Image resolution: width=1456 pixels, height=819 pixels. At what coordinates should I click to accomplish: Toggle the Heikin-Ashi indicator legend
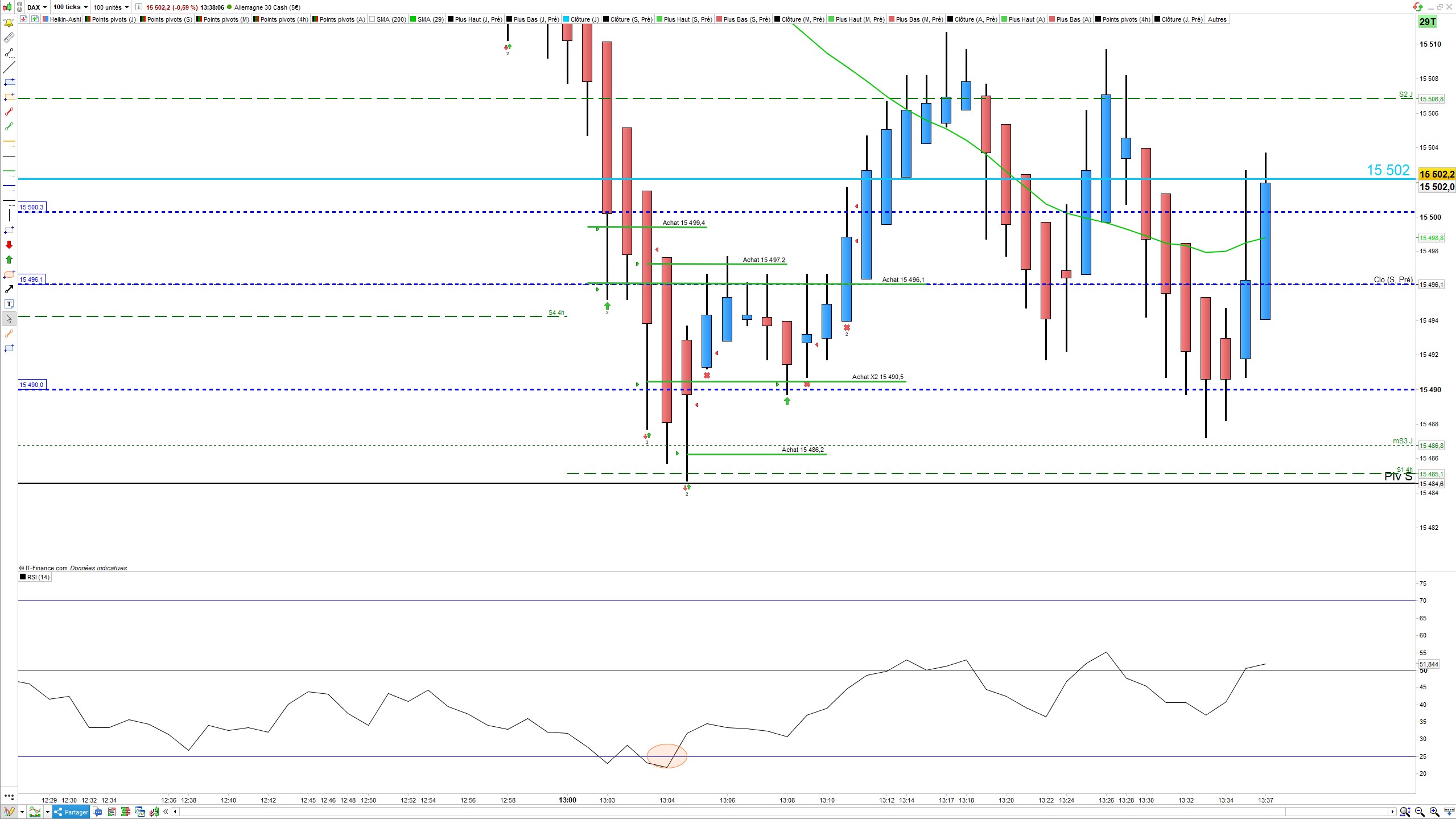pyautogui.click(x=61, y=19)
